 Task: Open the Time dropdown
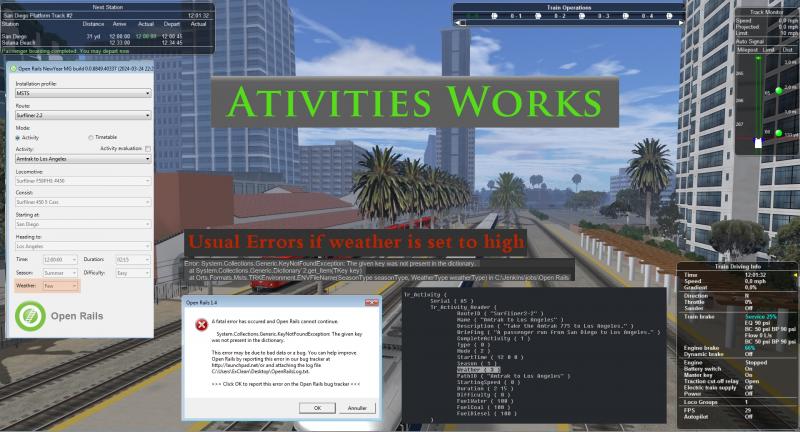tap(60, 260)
